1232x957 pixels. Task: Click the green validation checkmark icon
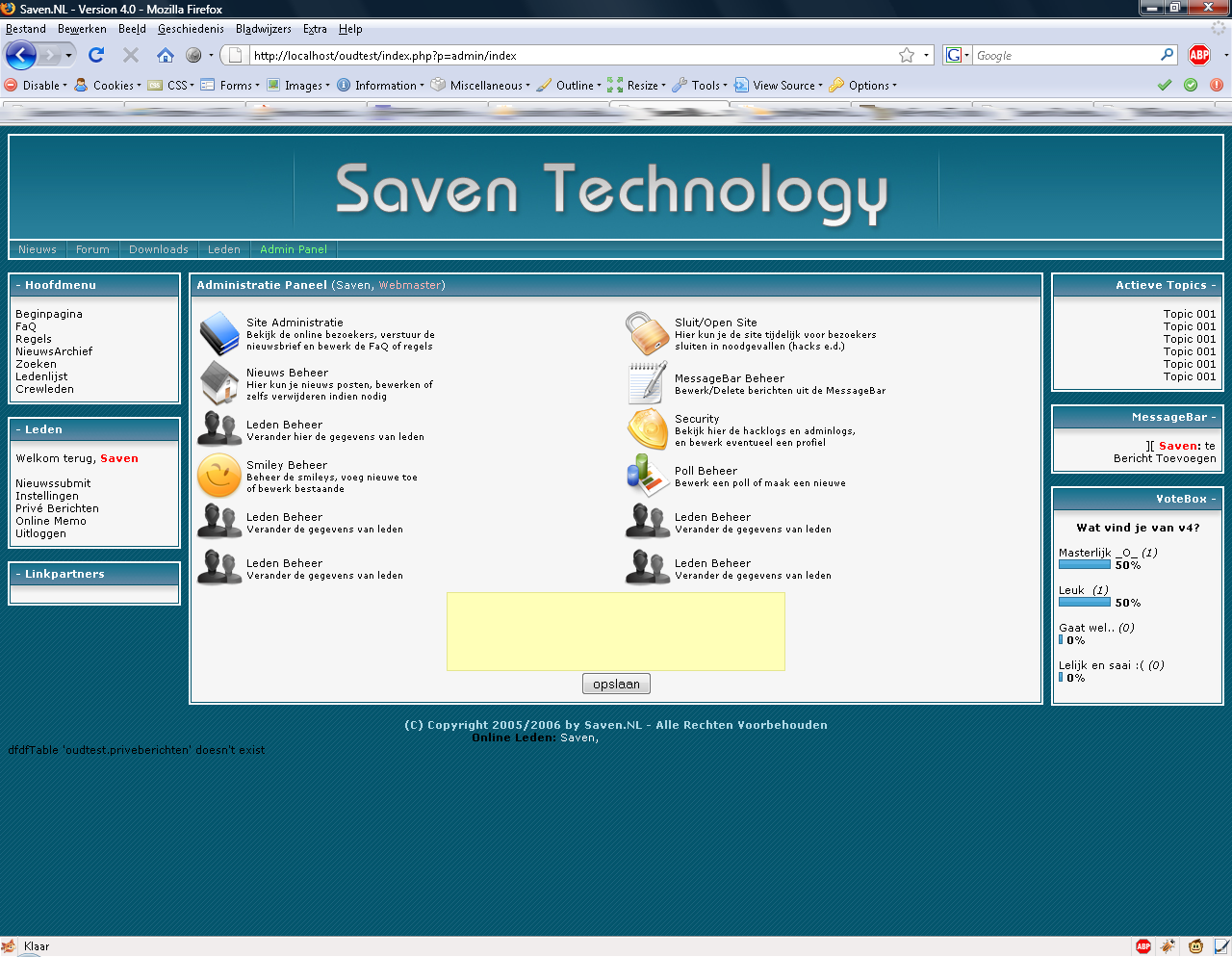pyautogui.click(x=1165, y=85)
